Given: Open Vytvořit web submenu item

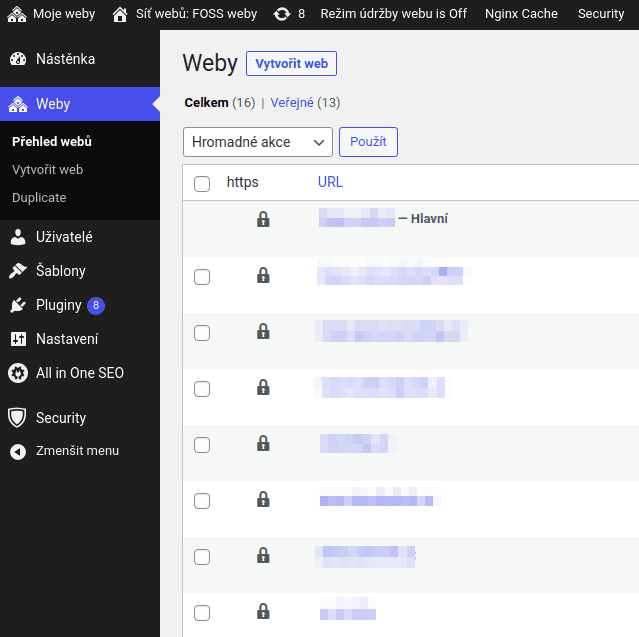Looking at the screenshot, I should pos(47,170).
